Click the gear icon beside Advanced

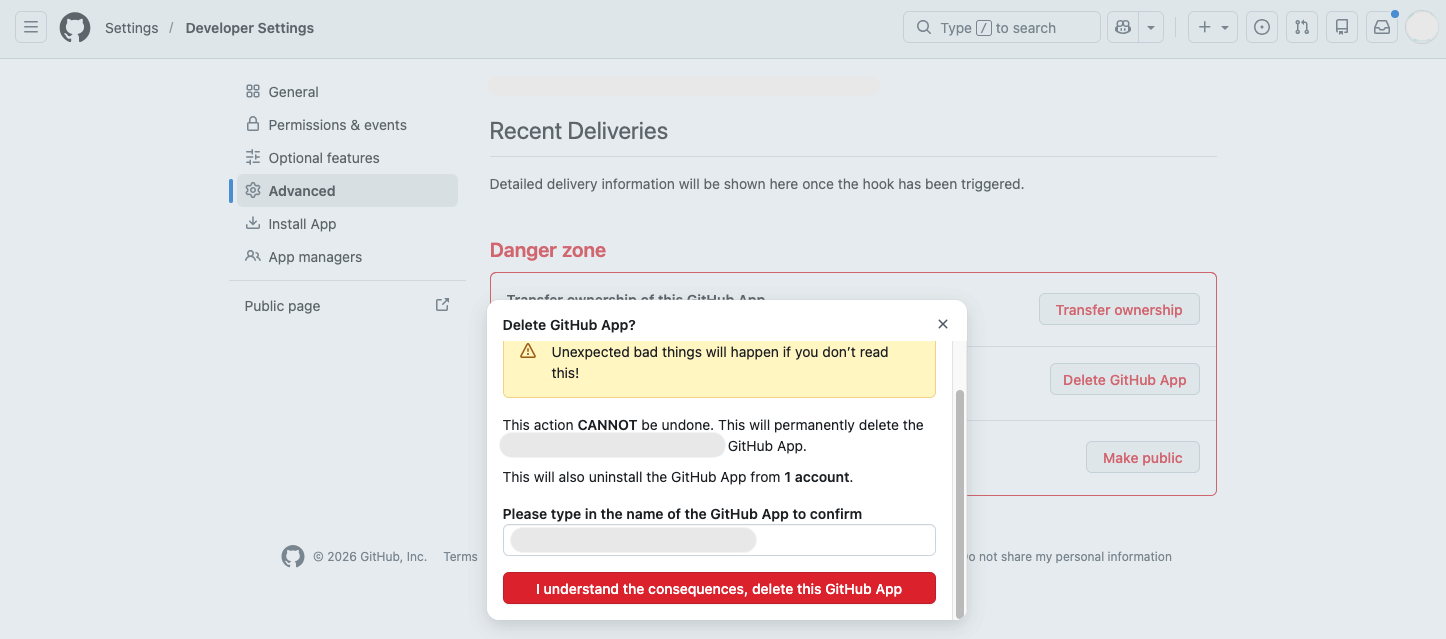click(253, 190)
